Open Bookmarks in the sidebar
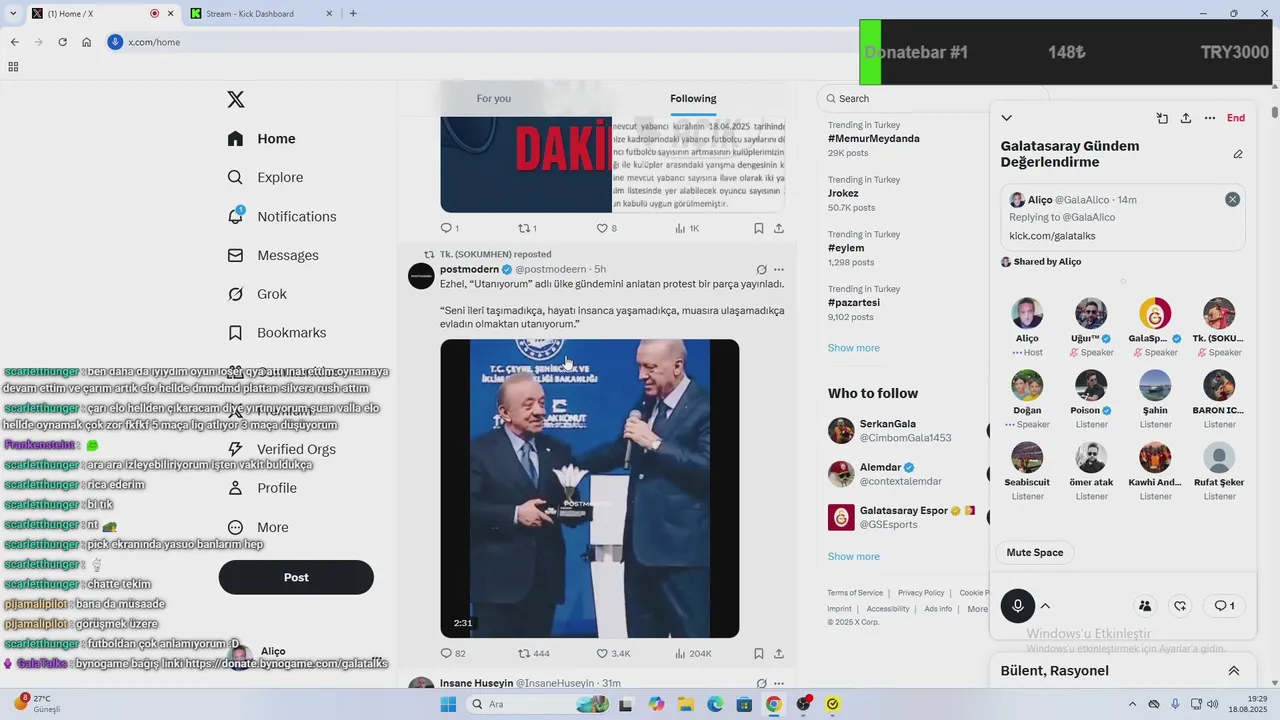1280x720 pixels. (277, 332)
